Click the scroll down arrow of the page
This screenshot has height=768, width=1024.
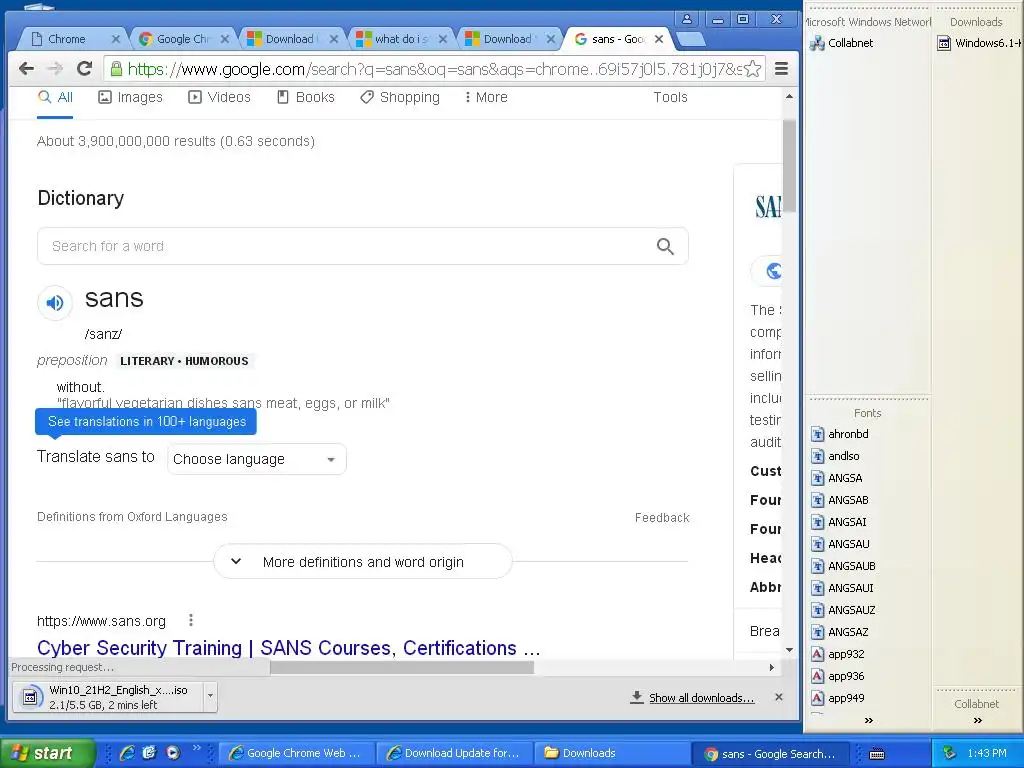pos(789,650)
